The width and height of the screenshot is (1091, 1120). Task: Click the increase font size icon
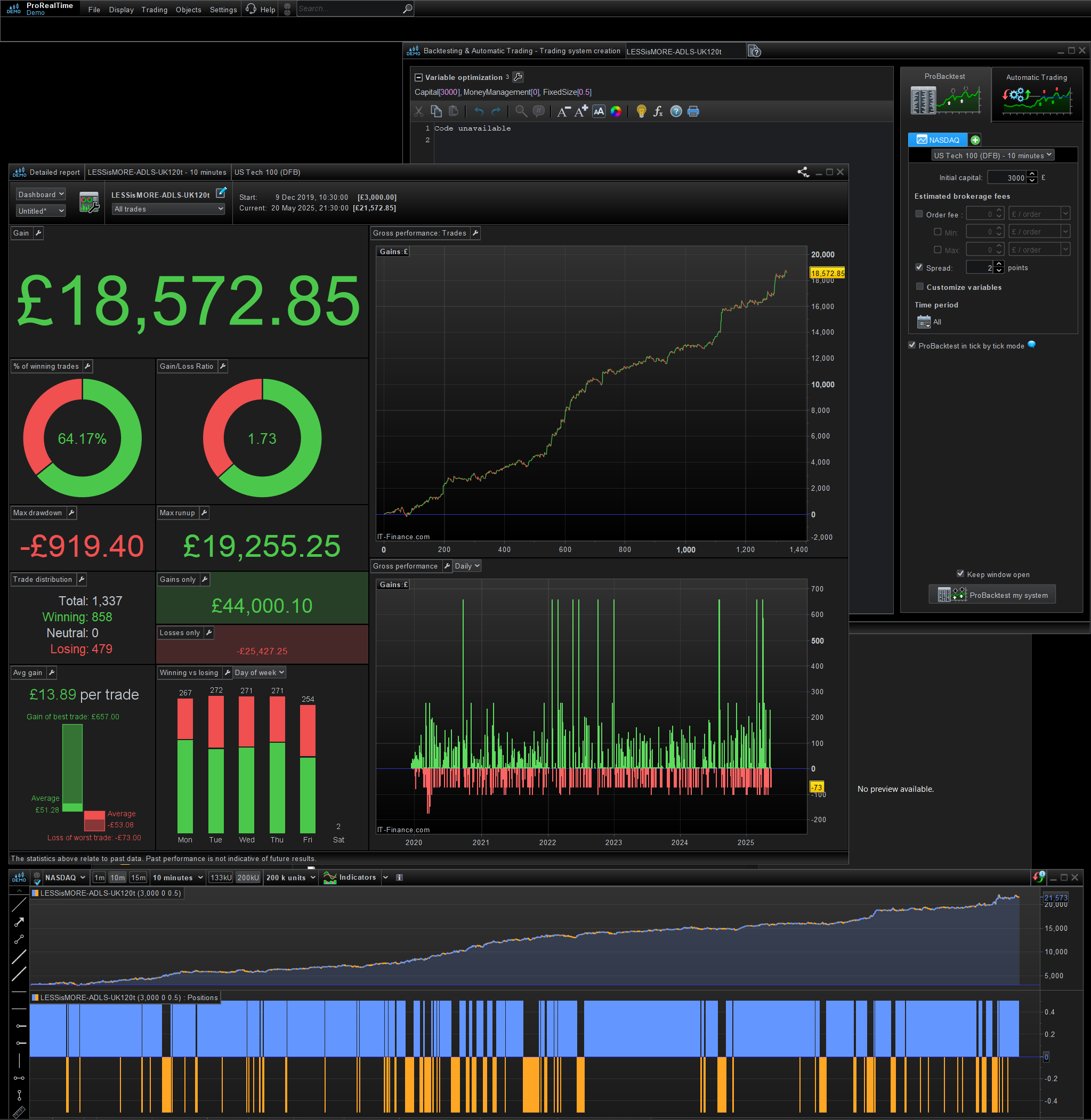click(581, 111)
